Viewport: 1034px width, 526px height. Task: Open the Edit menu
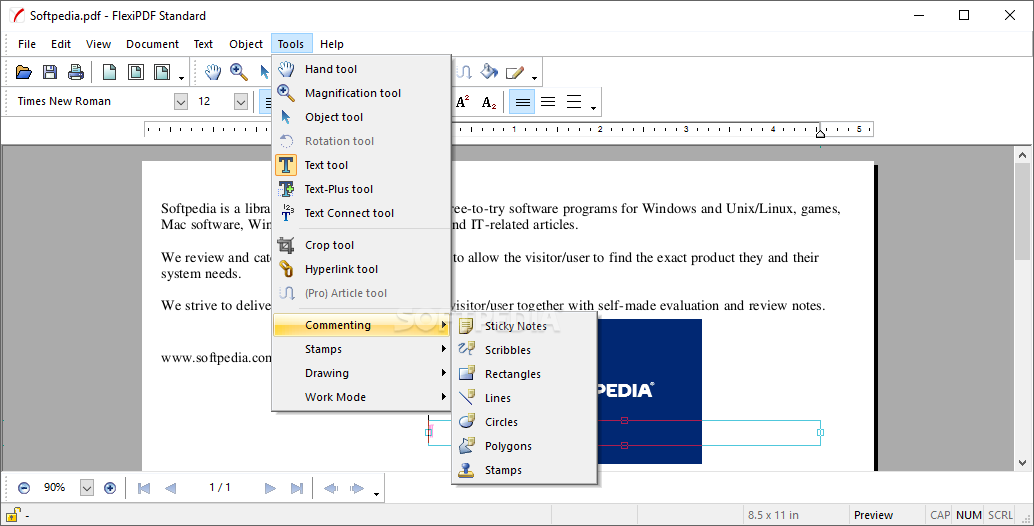(x=61, y=44)
